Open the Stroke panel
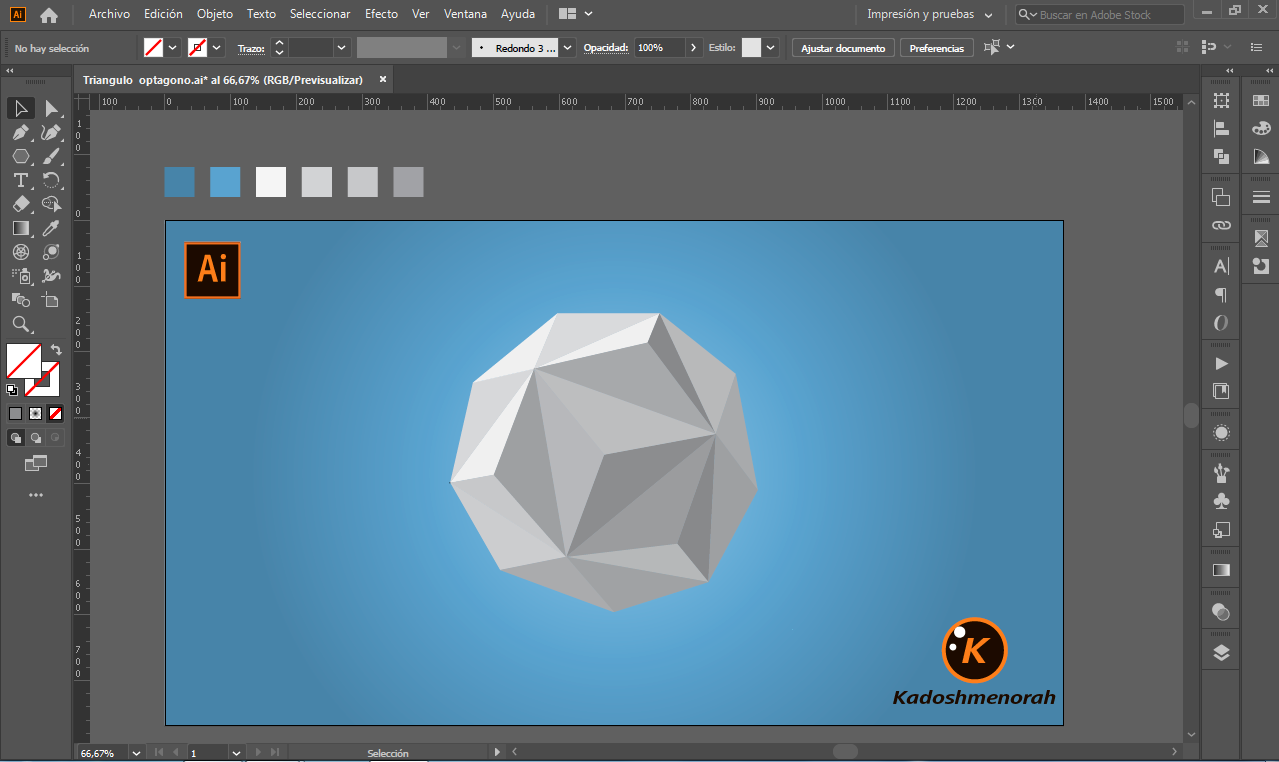The width and height of the screenshot is (1279, 762). click(x=1261, y=197)
